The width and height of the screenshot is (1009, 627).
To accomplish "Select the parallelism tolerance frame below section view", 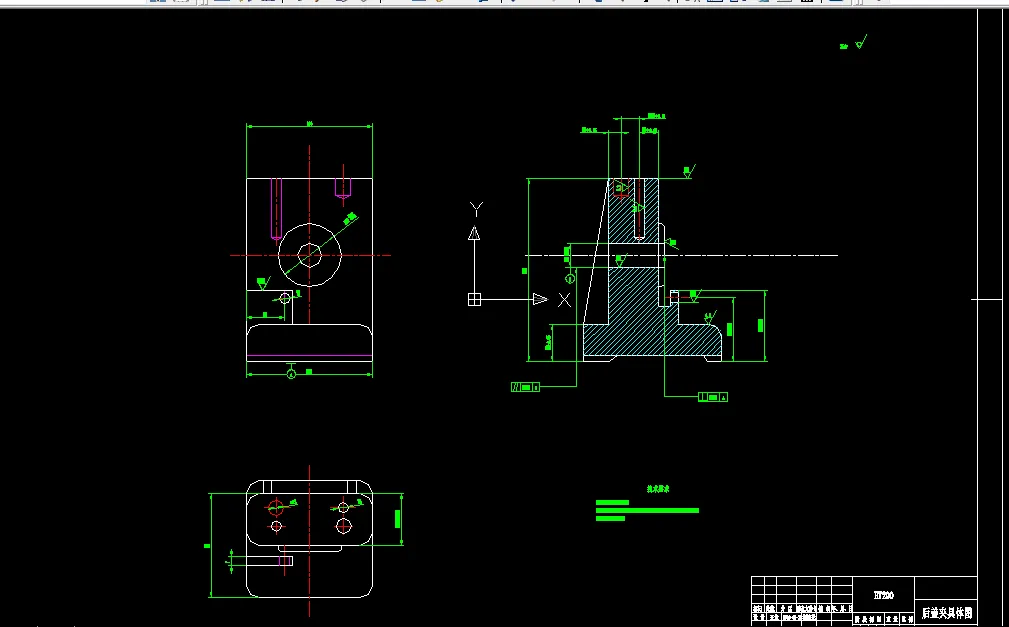I will tap(525, 387).
